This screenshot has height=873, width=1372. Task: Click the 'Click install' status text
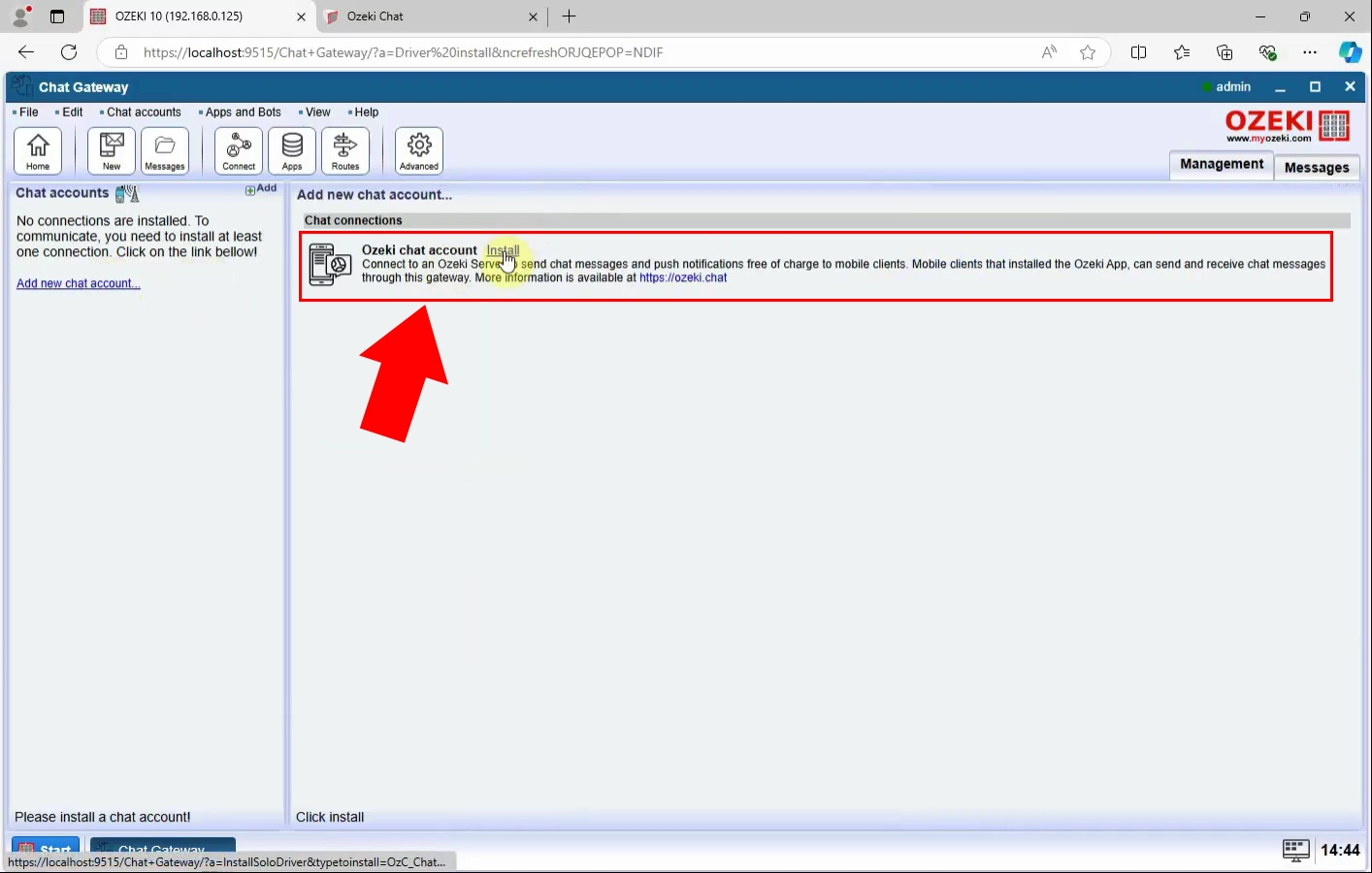[330, 817]
